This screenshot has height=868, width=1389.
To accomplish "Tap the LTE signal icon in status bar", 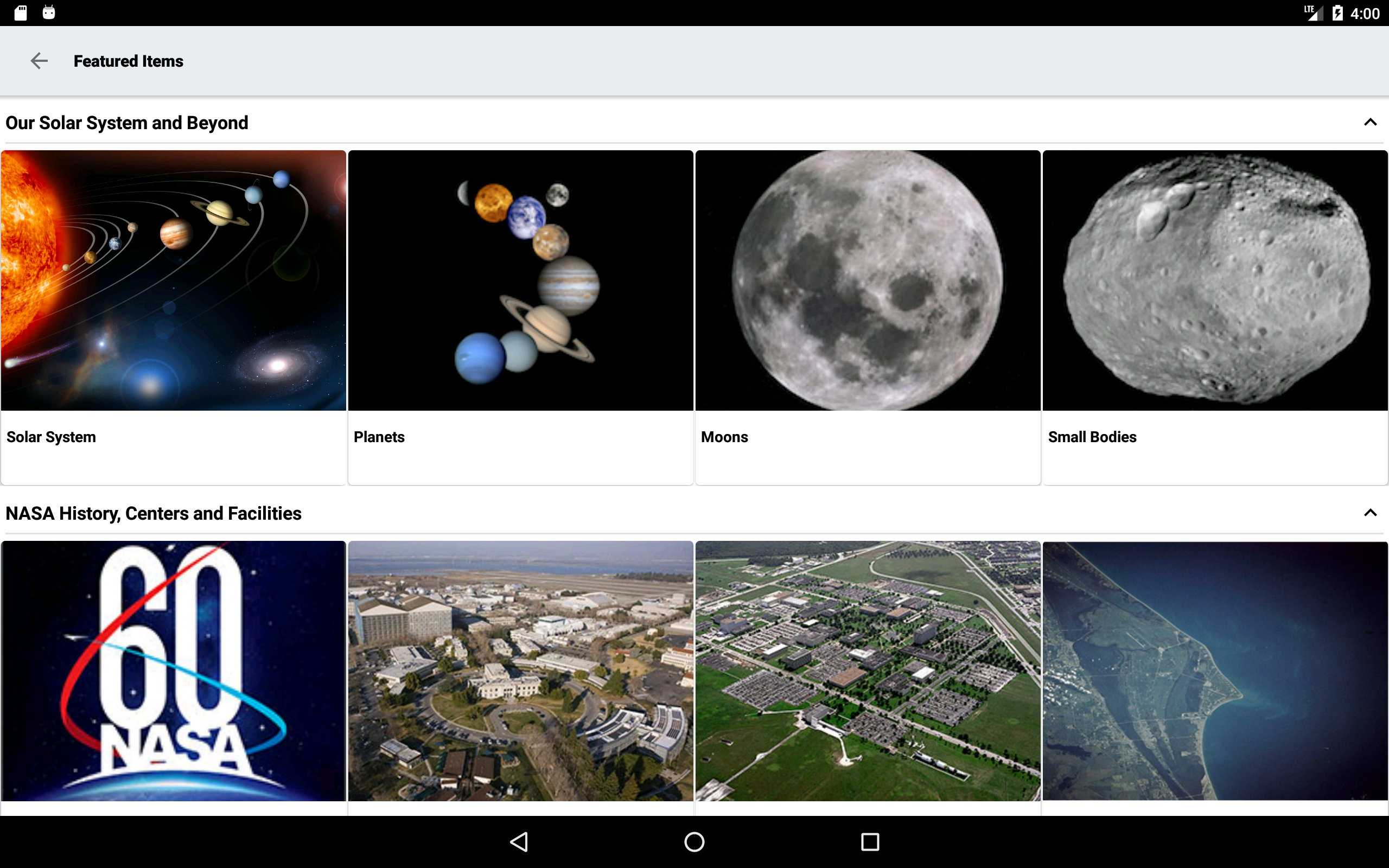I will pyautogui.click(x=1312, y=12).
